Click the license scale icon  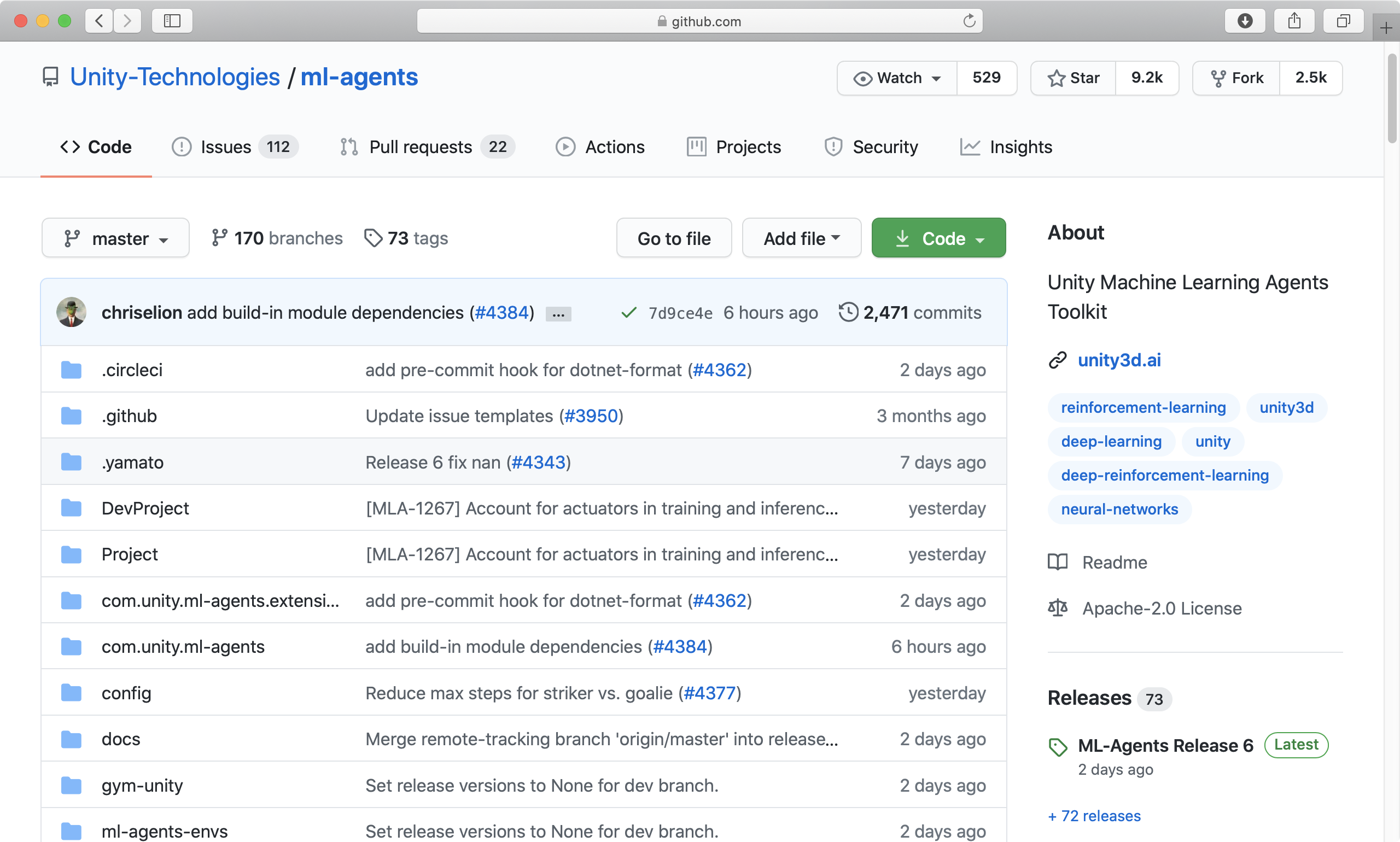[1057, 608]
